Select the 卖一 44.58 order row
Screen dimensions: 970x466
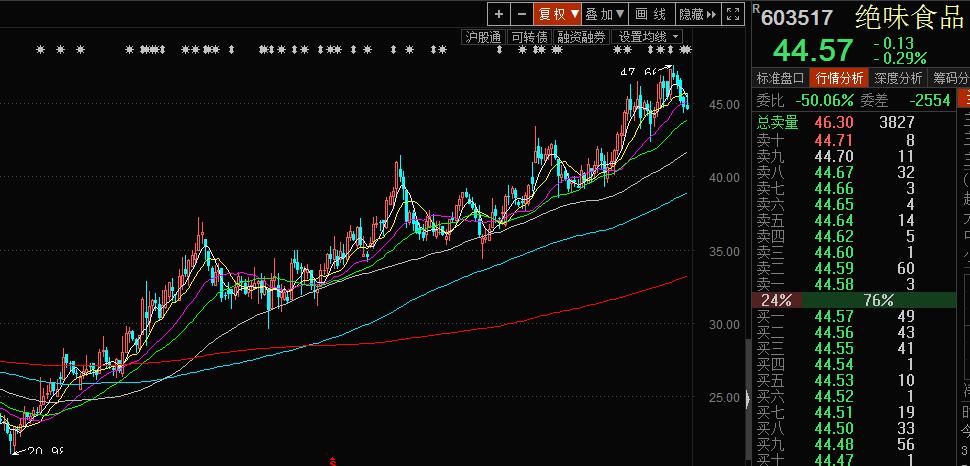852,285
